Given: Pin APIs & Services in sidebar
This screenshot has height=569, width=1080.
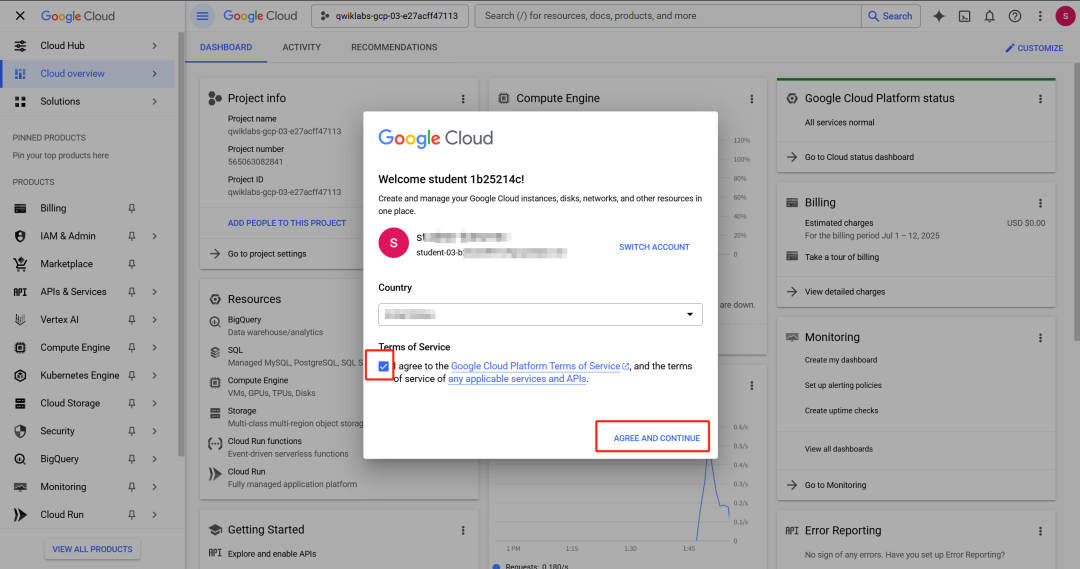Looking at the screenshot, I should [x=132, y=291].
